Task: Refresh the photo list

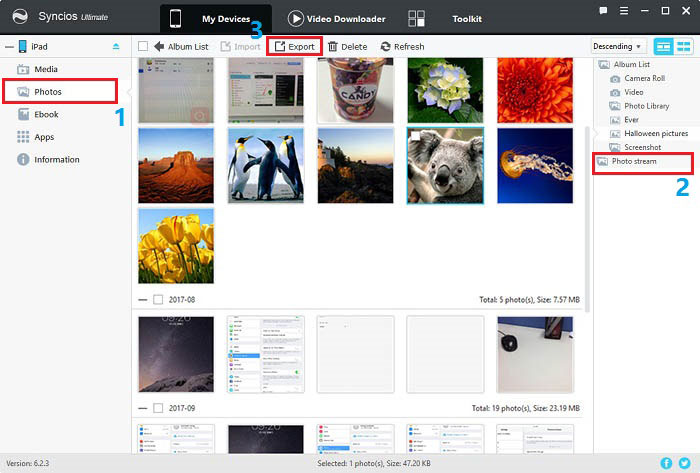Action: pos(402,46)
